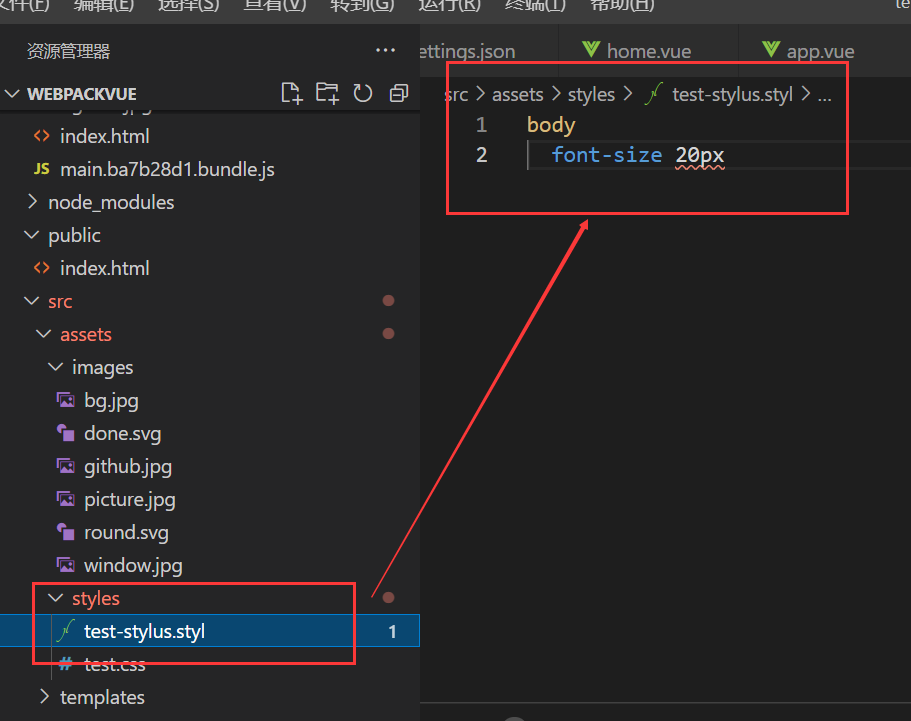
Task: Open index.html under public folder
Action: tap(105, 268)
